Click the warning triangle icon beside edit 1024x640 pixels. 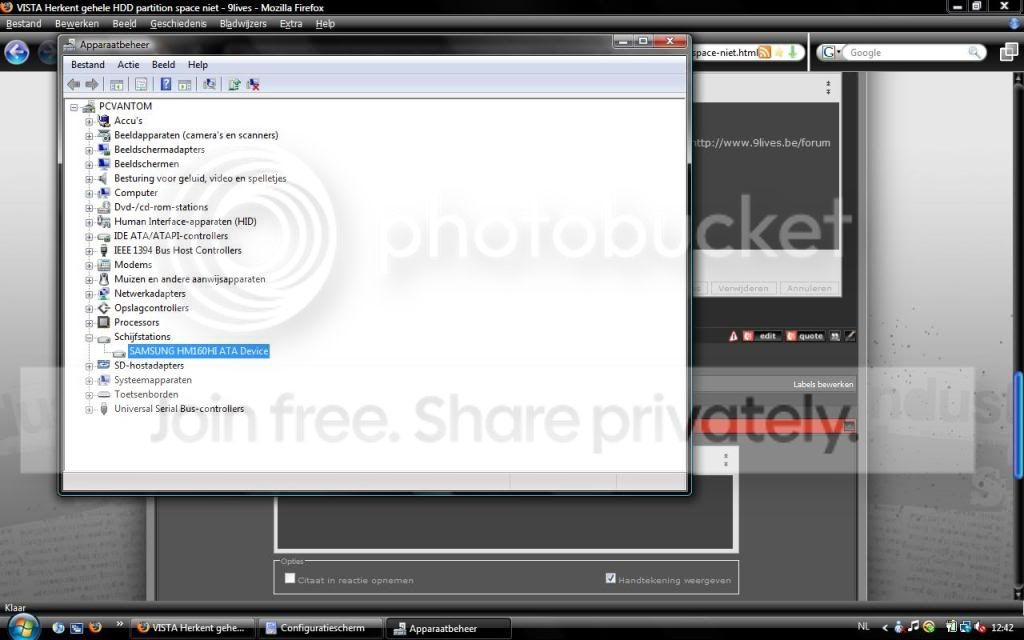tap(733, 336)
